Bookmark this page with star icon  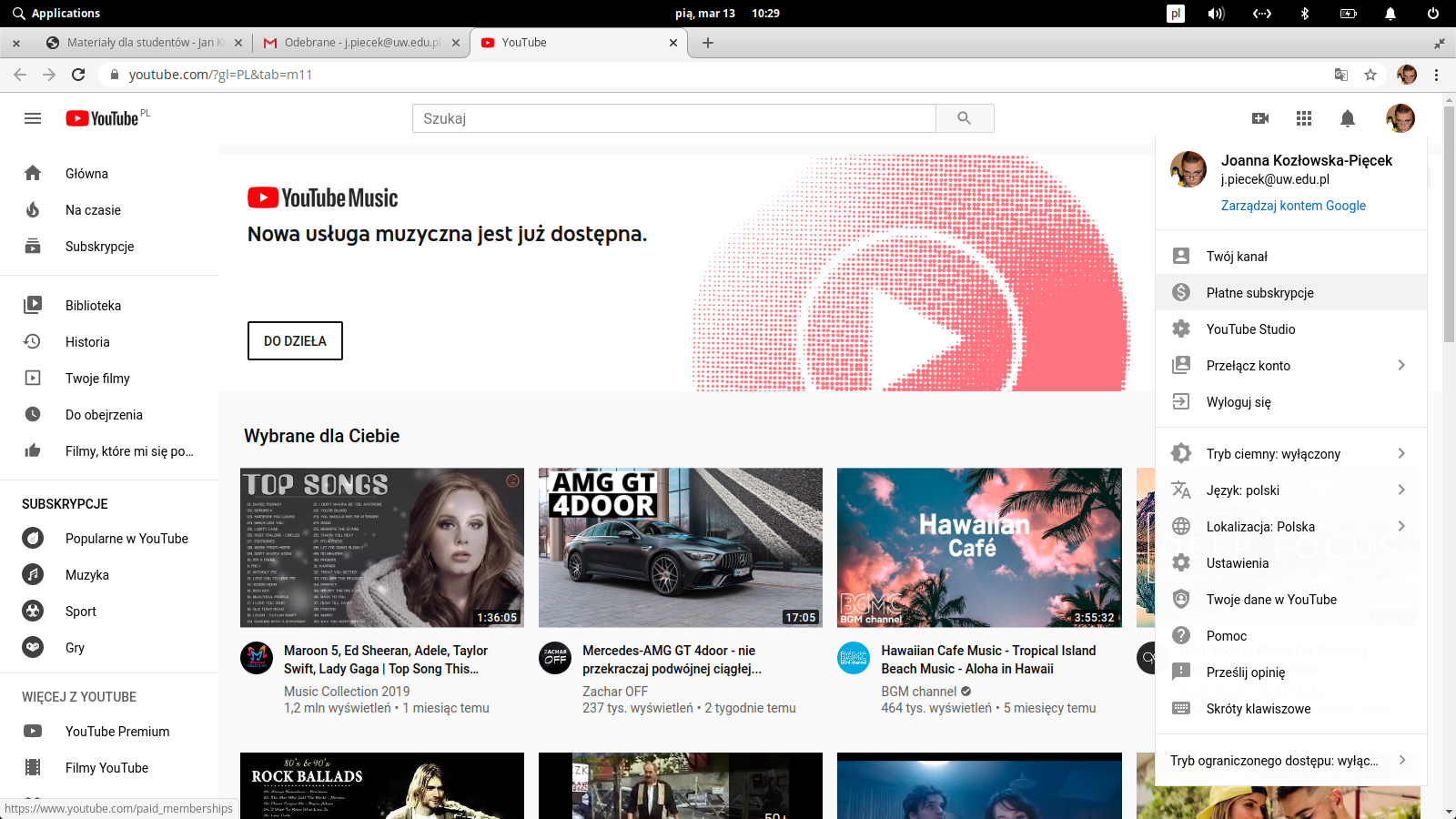tap(1370, 75)
